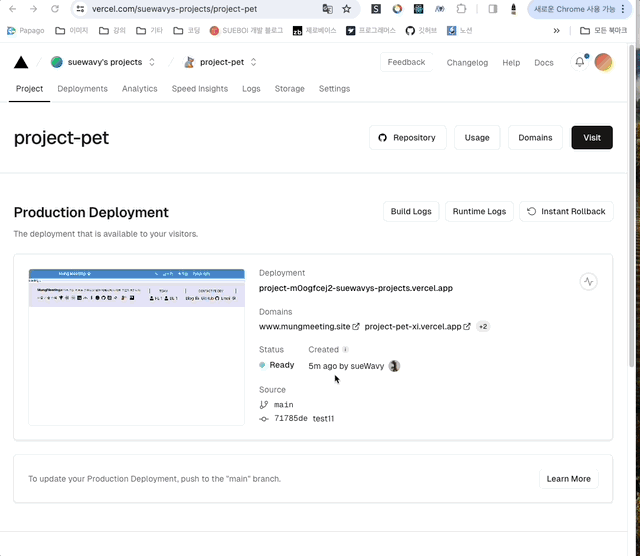Click the Feedback button

406,62
